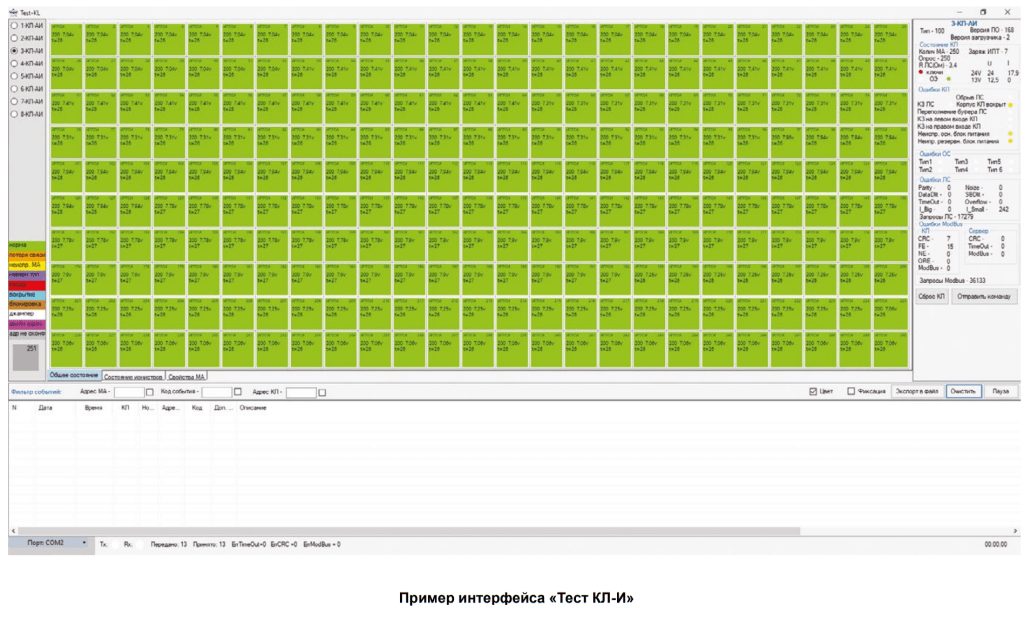Enable the 'Фиксация' checkbox

(x=851, y=391)
